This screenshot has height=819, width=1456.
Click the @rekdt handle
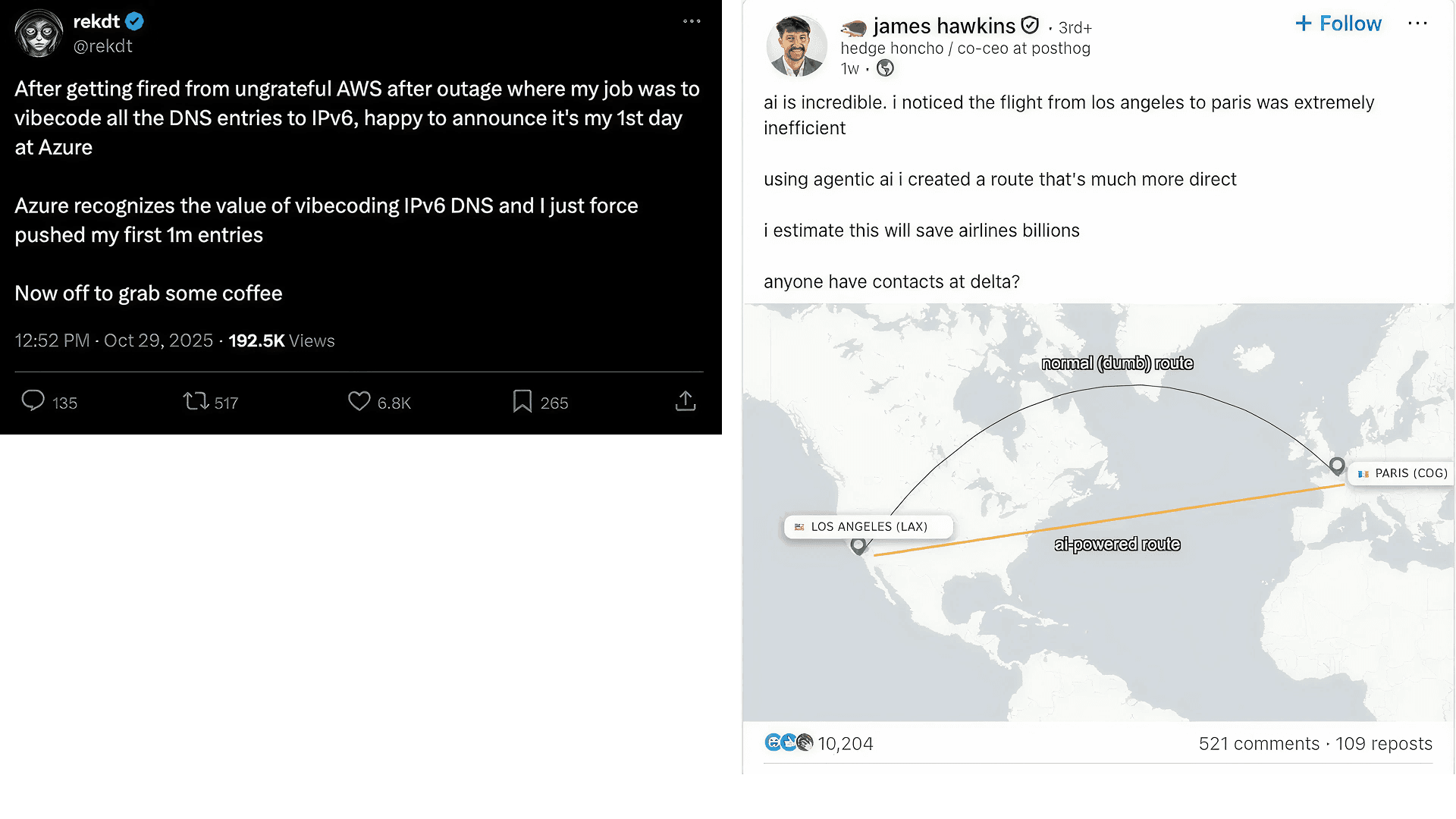[x=102, y=46]
